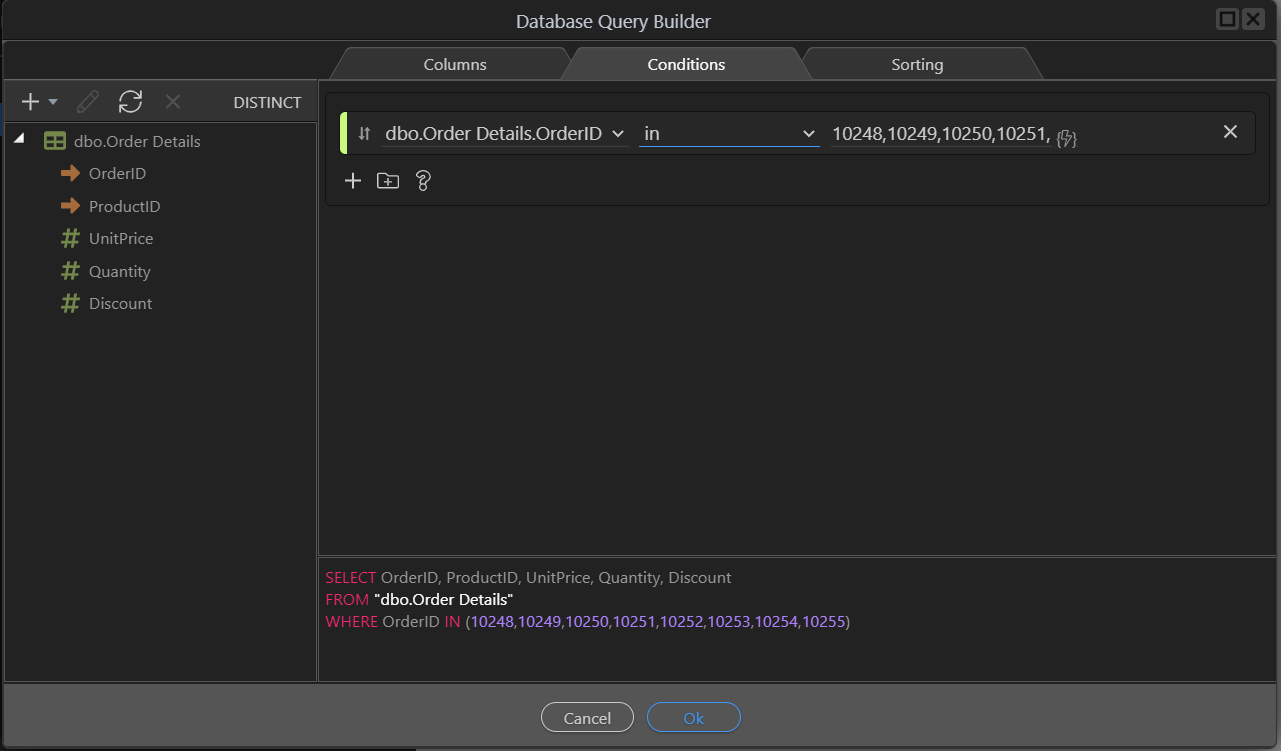Add a condition group folder icon
This screenshot has height=751, width=1281.
coord(387,181)
